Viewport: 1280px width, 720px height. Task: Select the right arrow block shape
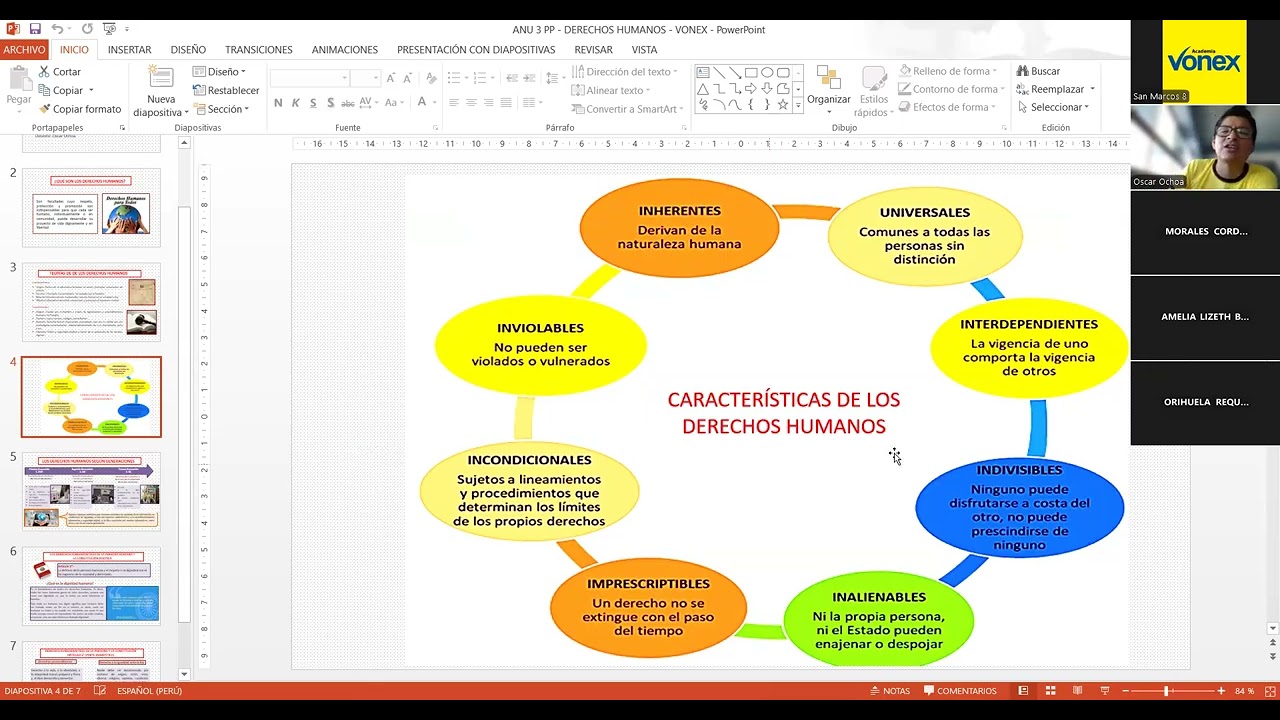tap(751, 89)
